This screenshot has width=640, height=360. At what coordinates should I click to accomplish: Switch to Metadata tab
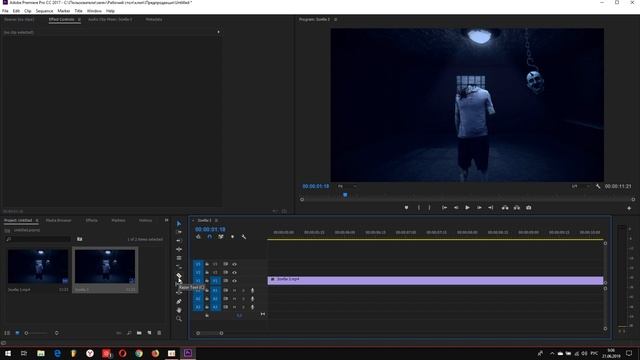tap(154, 19)
